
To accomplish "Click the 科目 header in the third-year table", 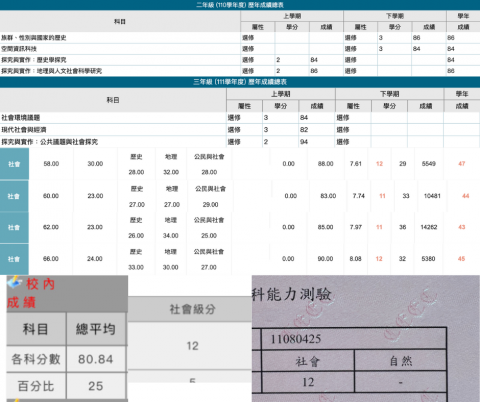I will pyautogui.click(x=113, y=100).
